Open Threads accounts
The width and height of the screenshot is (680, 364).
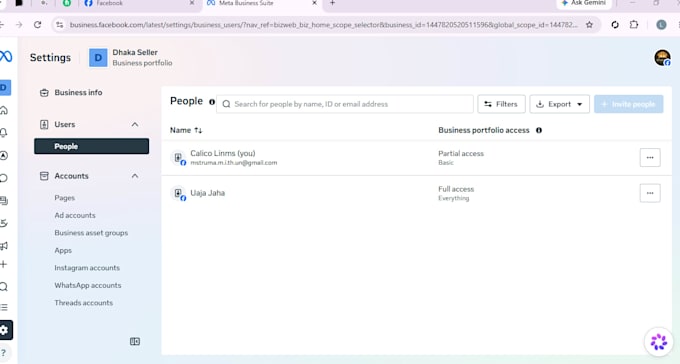pyautogui.click(x=83, y=303)
